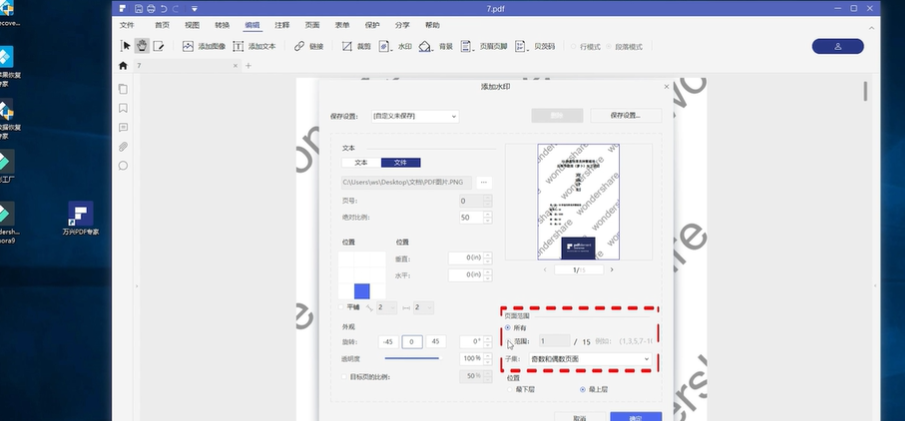Go to the home tab house icon
This screenshot has width=905, height=421.
123,66
